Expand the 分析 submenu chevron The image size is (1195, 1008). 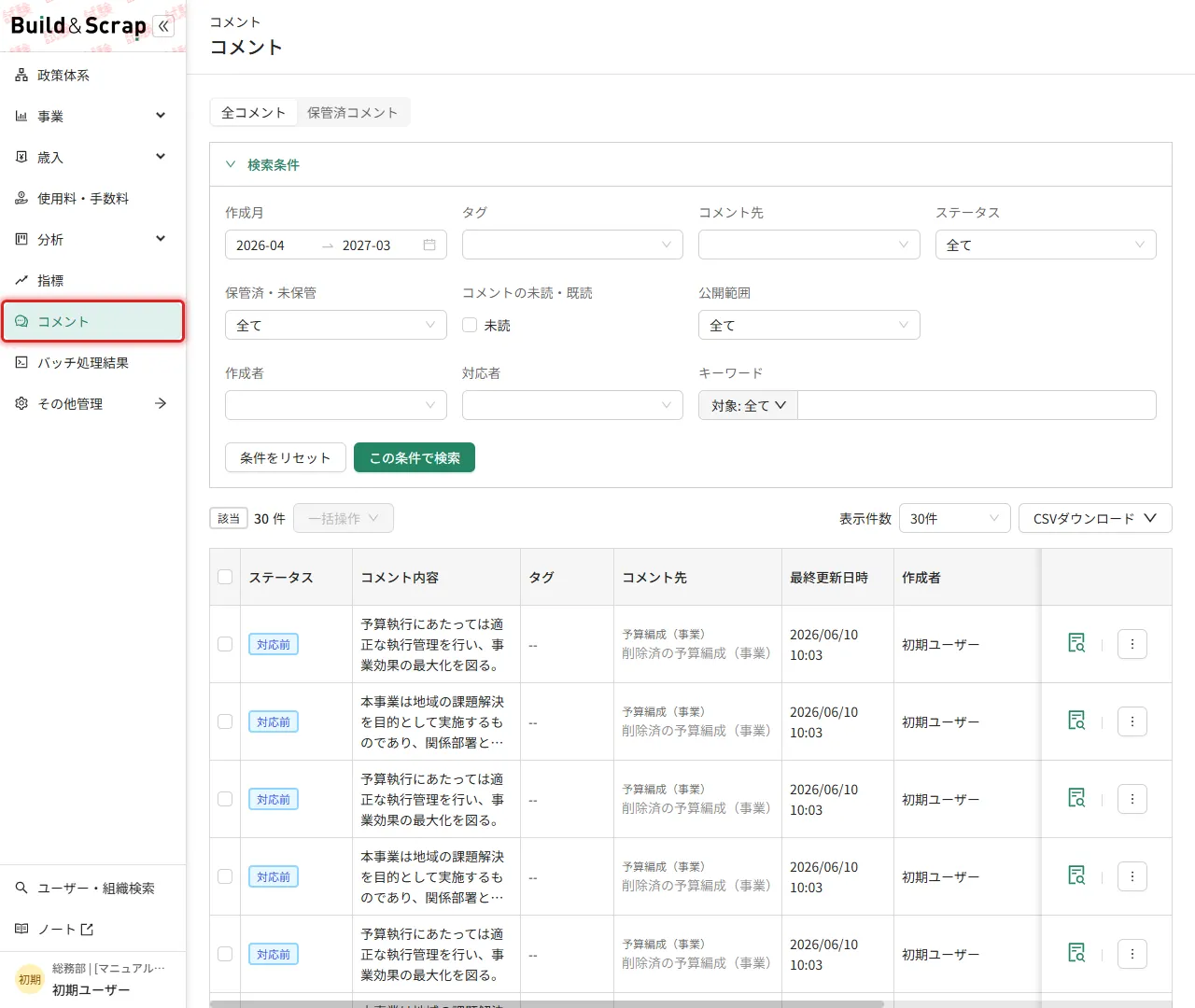coord(161,239)
